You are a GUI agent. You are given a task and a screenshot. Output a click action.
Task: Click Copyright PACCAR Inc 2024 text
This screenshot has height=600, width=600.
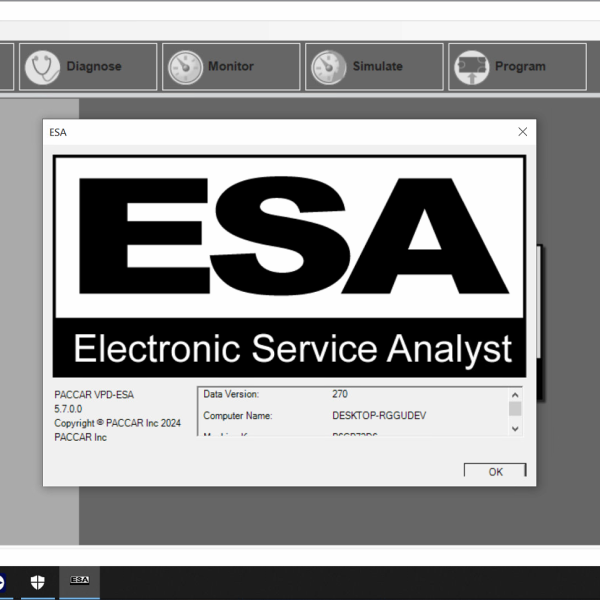[x=117, y=423]
